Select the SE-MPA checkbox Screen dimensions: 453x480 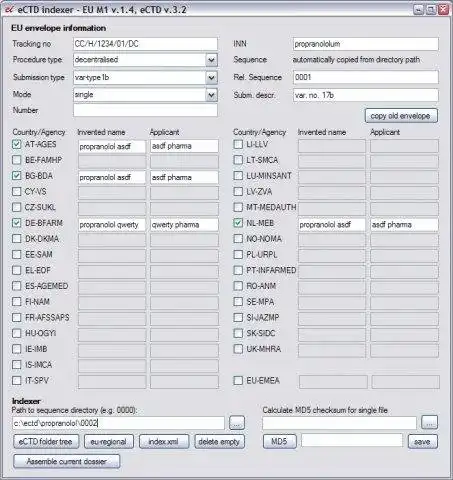coord(238,302)
